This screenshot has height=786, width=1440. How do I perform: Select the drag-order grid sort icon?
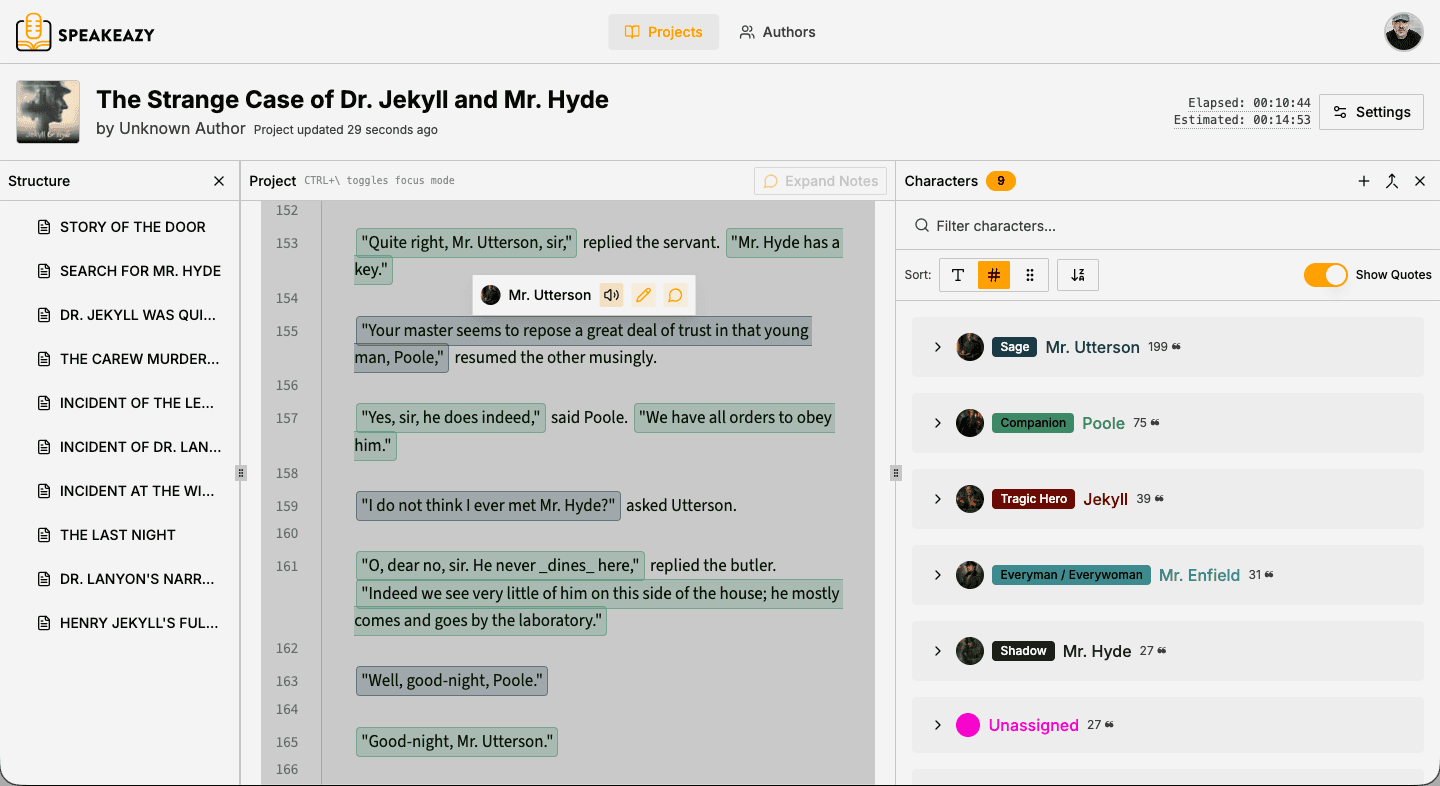(1030, 275)
